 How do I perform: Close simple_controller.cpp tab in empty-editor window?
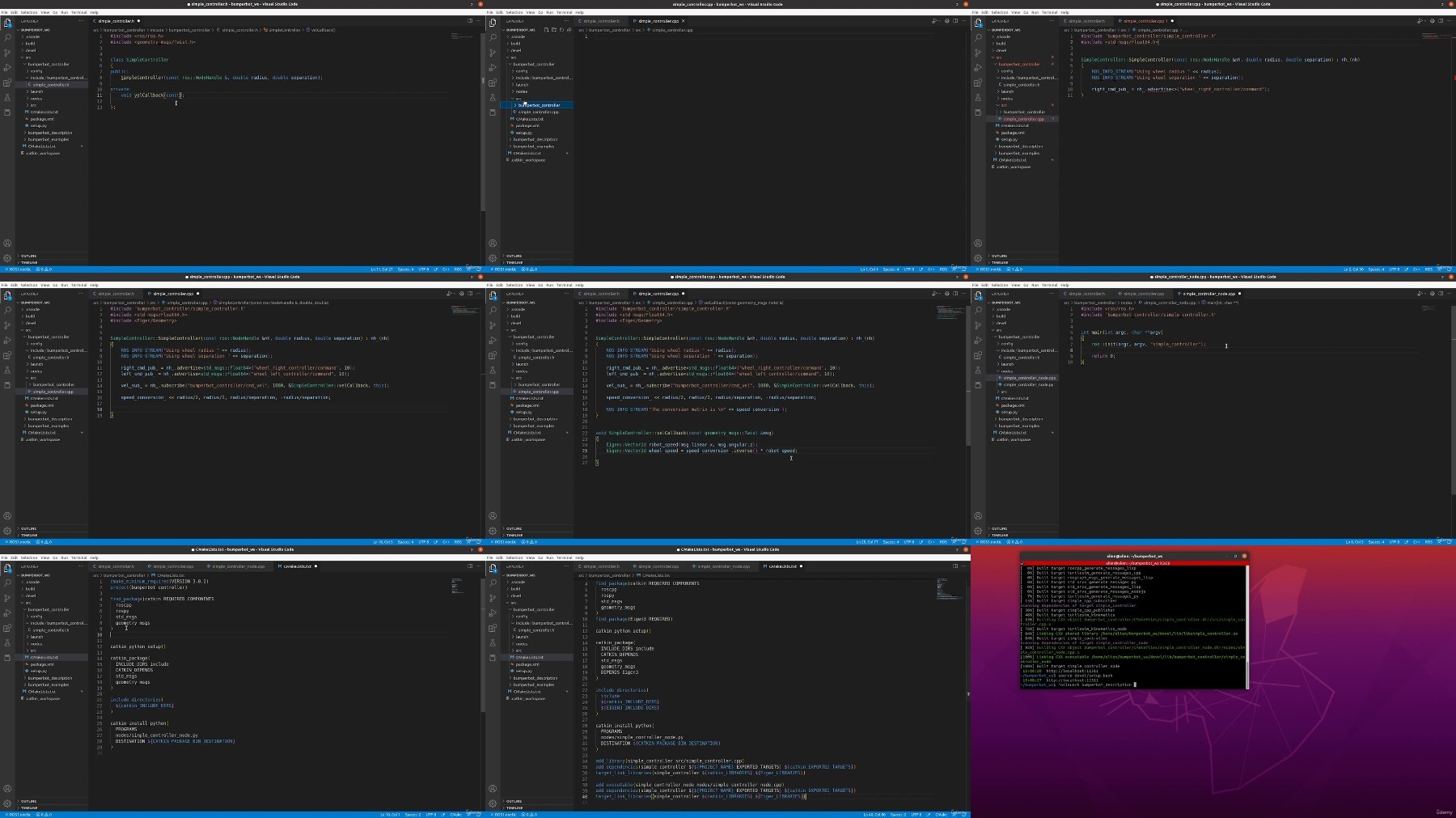(683, 21)
